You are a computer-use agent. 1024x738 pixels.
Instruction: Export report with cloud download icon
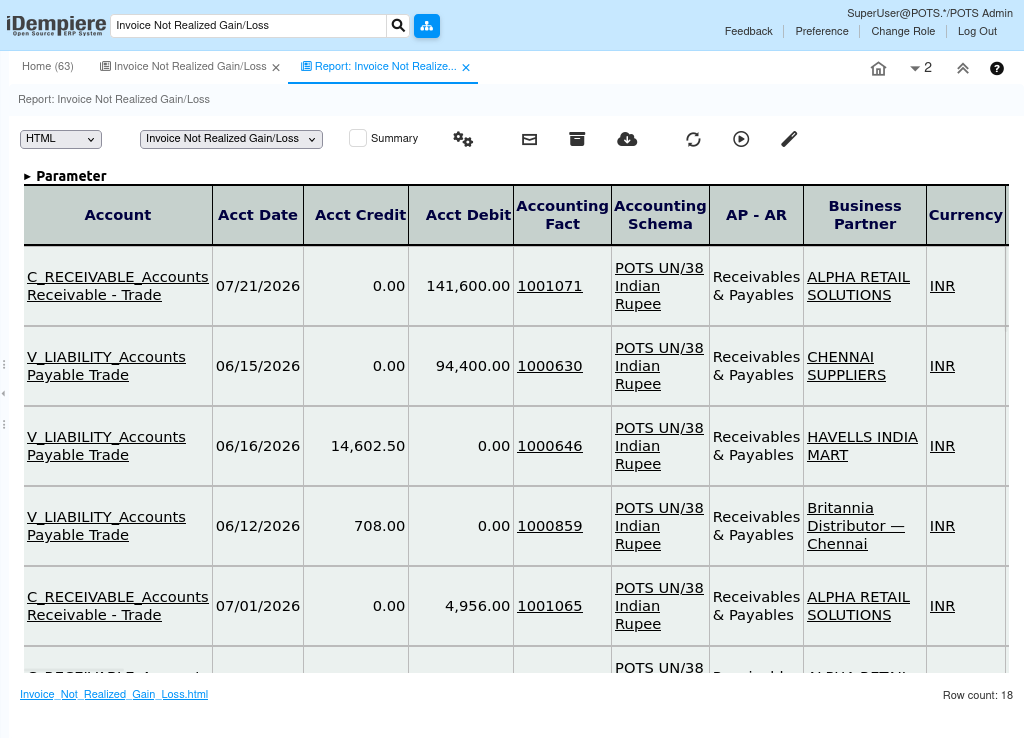(627, 139)
